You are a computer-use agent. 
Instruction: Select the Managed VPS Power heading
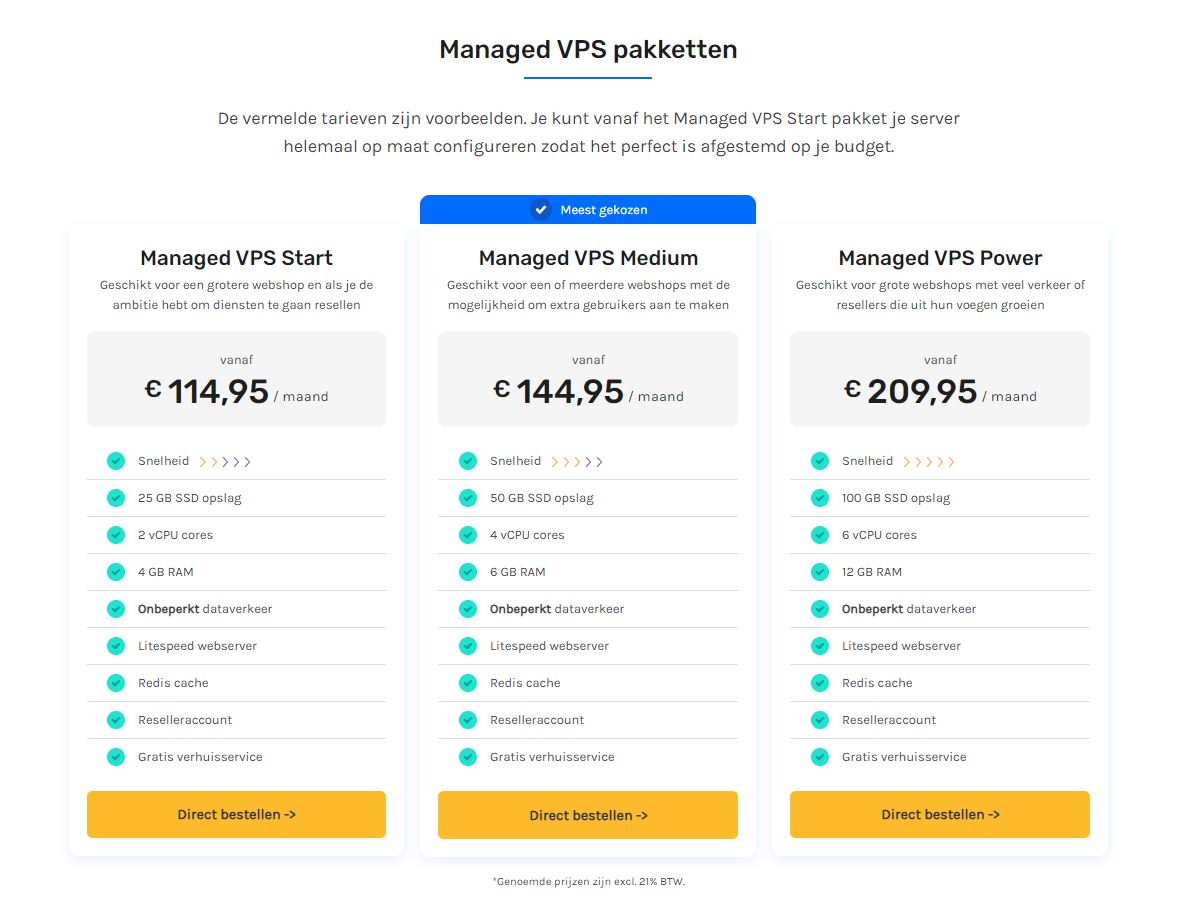(940, 258)
